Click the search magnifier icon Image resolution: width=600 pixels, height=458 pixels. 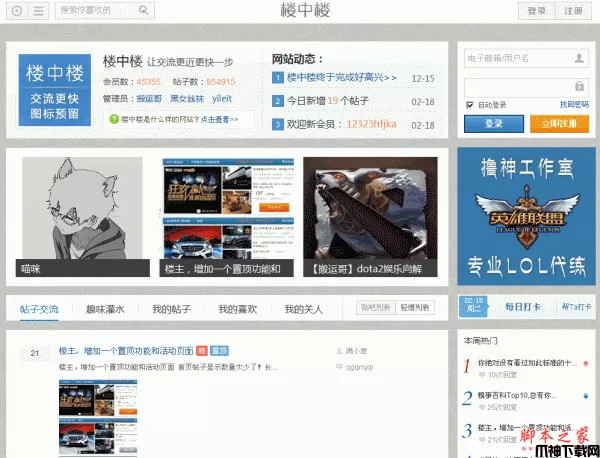145,11
